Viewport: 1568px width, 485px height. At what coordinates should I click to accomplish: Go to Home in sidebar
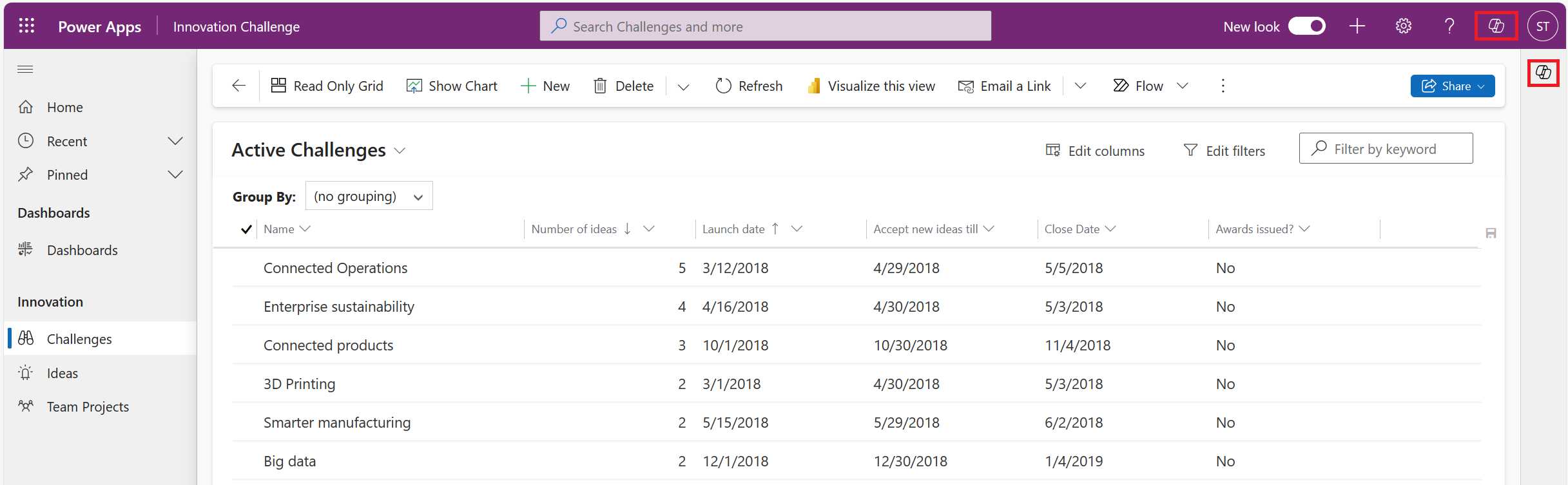tap(101, 107)
